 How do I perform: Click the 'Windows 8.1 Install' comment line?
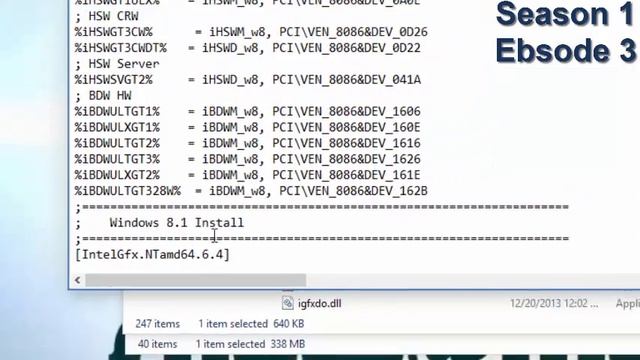tap(159, 223)
